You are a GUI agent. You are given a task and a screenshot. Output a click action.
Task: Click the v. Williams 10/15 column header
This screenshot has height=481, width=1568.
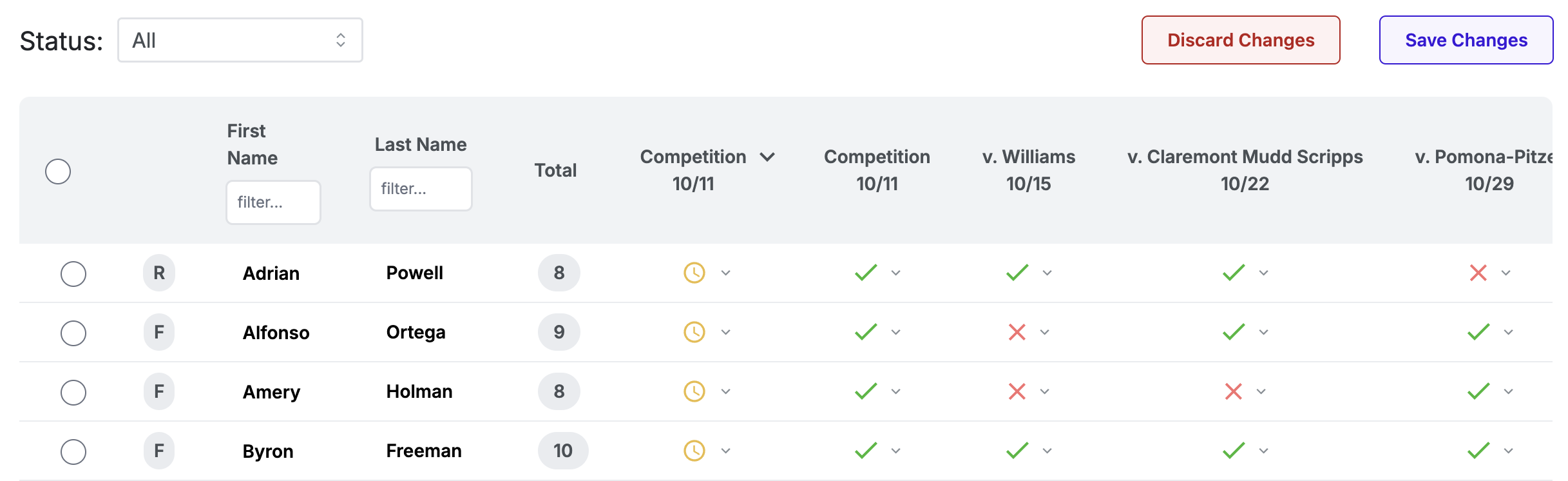coord(1028,170)
